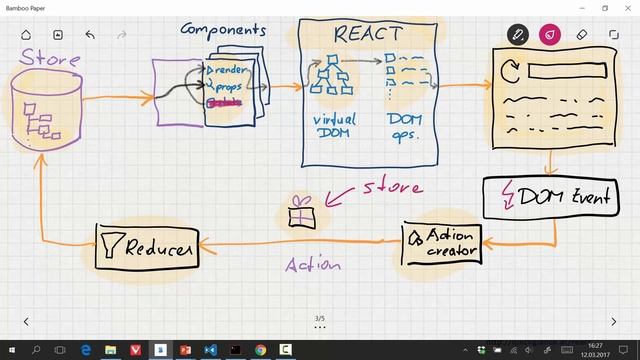Select the Eraser tool
The width and height of the screenshot is (640, 360).
click(x=582, y=35)
